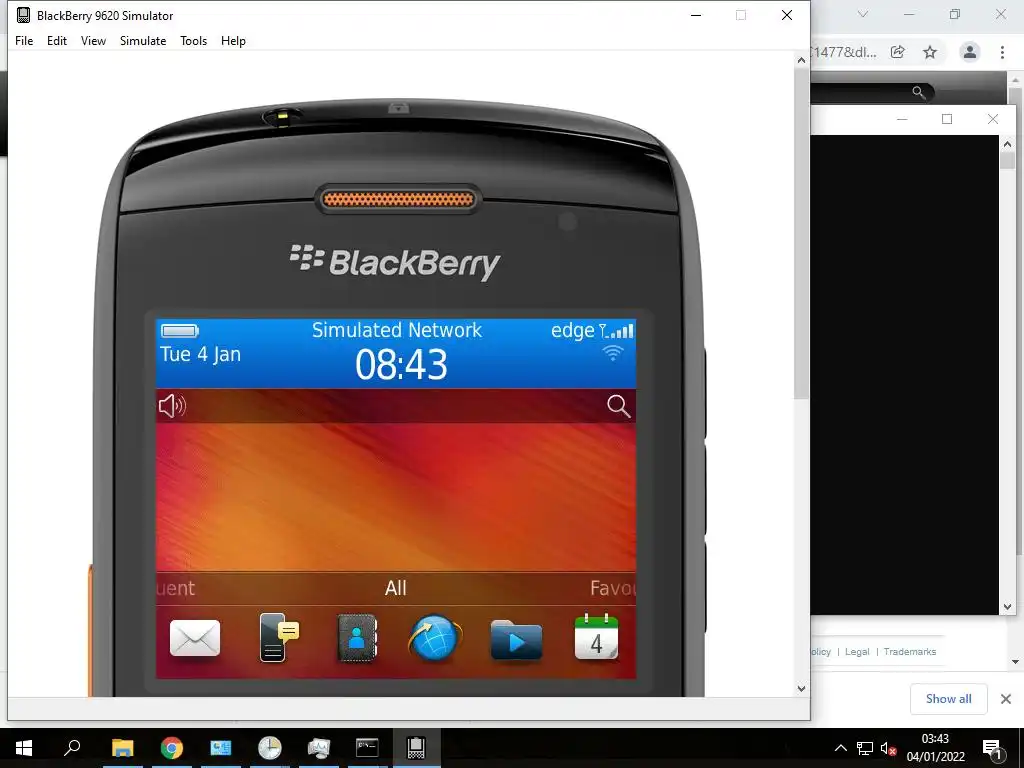The height and width of the screenshot is (768, 1024).
Task: Open the Chrome profile avatar
Action: coord(970,52)
